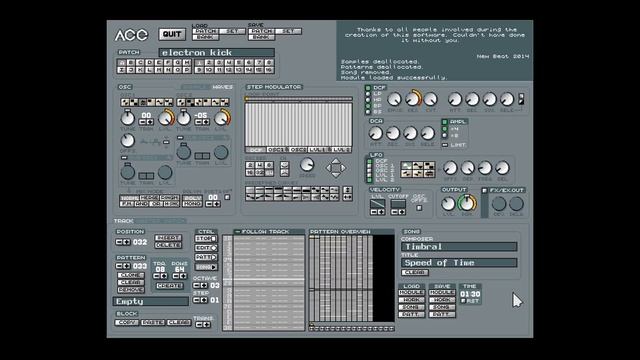Click INSERT in POSITION section
This screenshot has width=640, height=360.
[168, 238]
